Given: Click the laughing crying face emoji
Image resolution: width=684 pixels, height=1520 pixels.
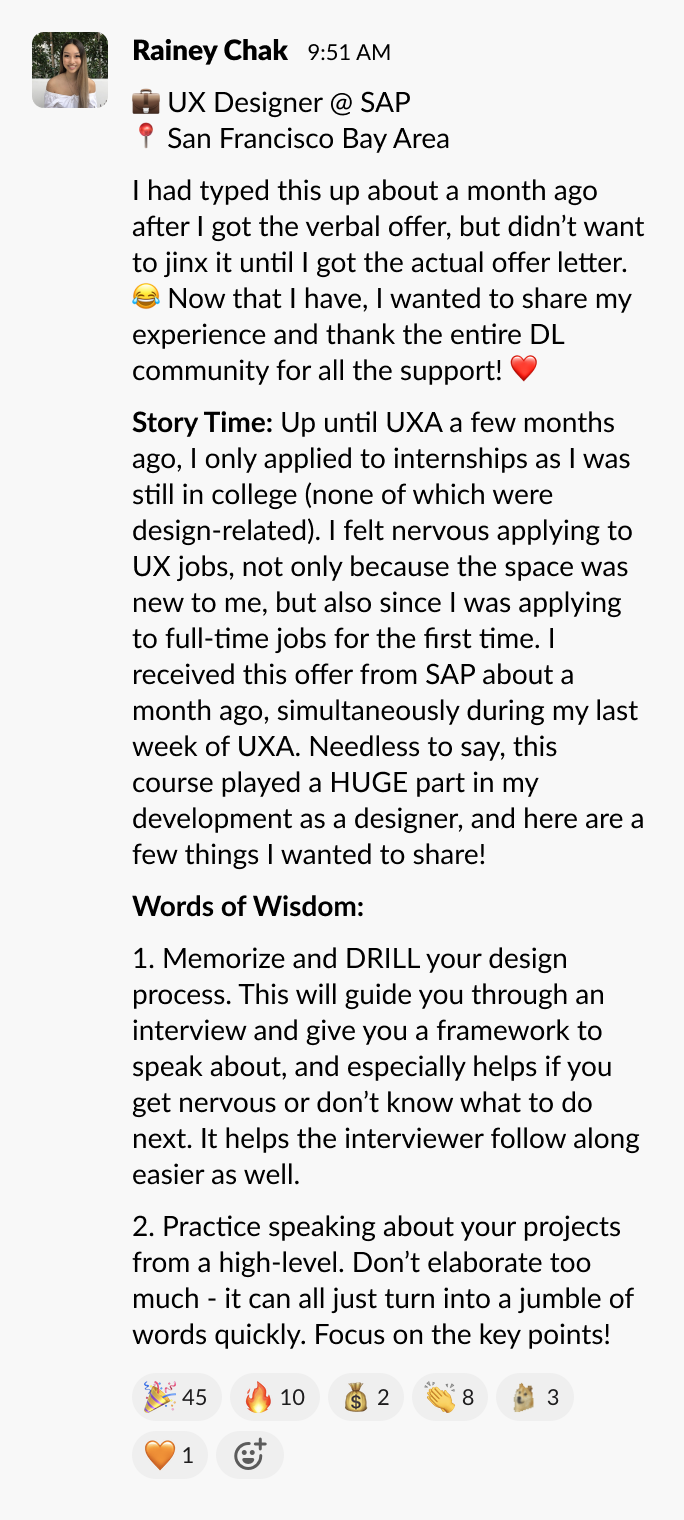Looking at the screenshot, I should pos(146,298).
